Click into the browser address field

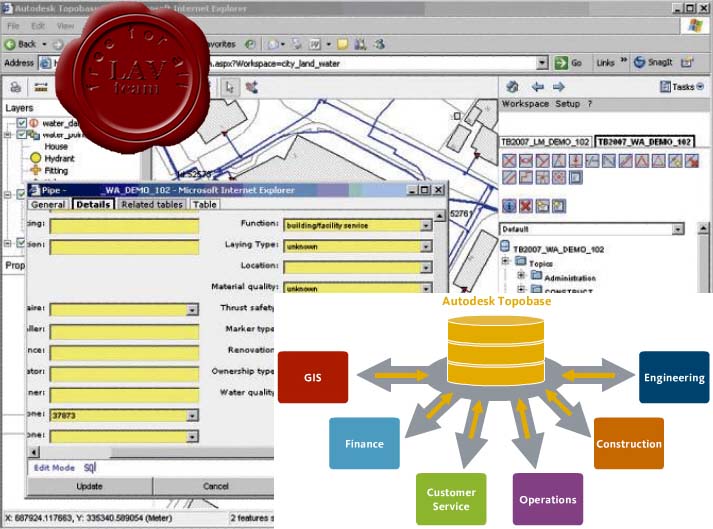tap(293, 63)
